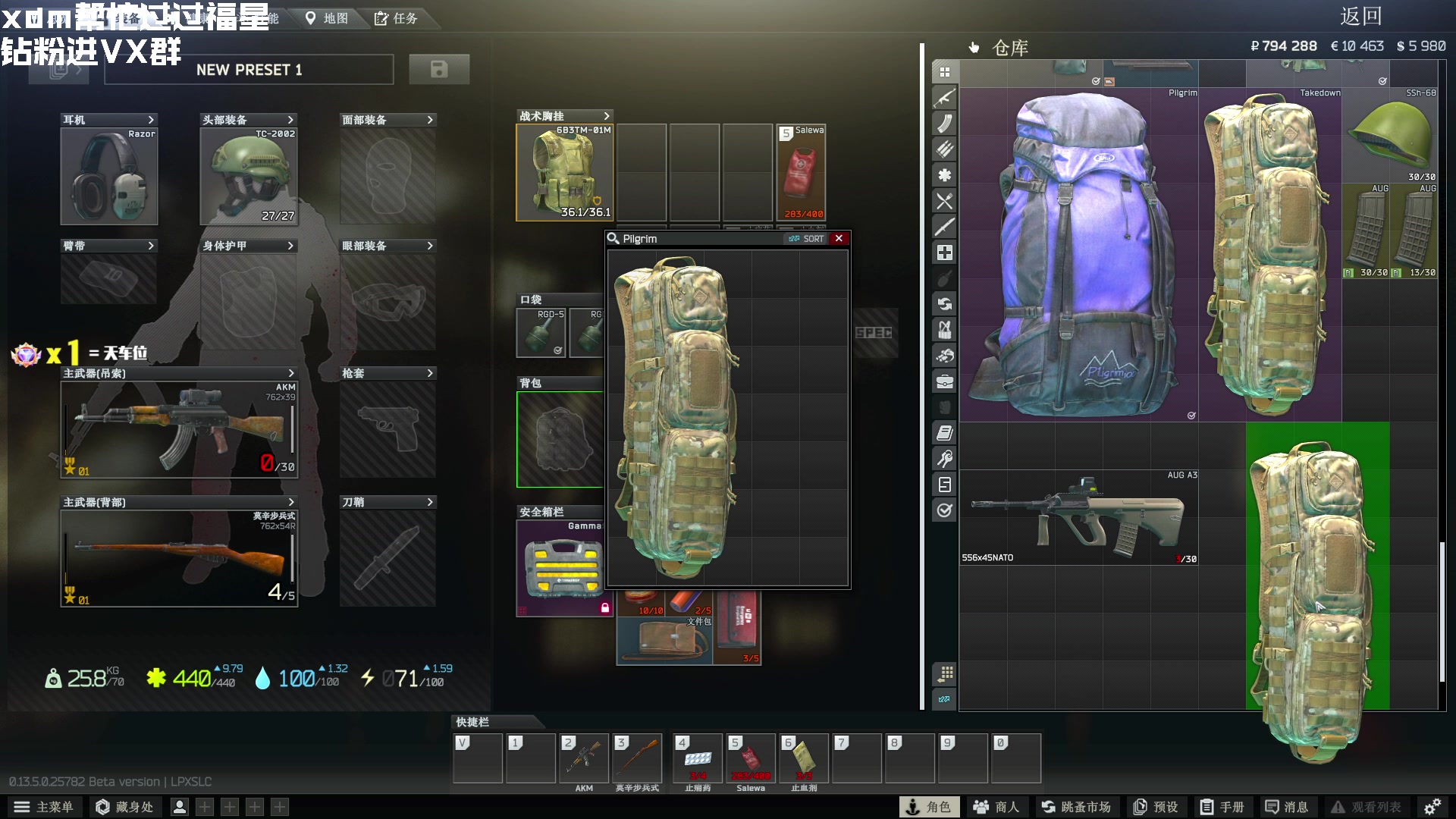Select the SSh-68 helmet in stash
Viewport: 1456px width, 819px height.
[1389, 135]
